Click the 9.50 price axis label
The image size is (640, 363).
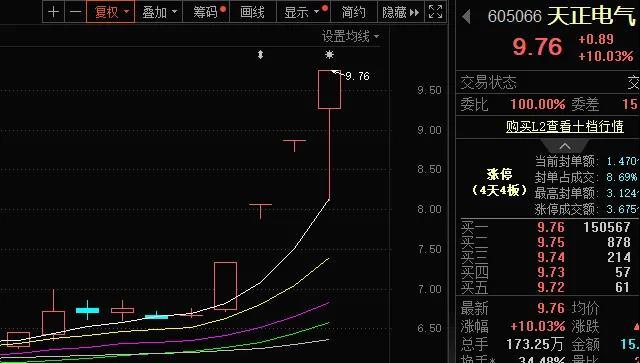(429, 90)
